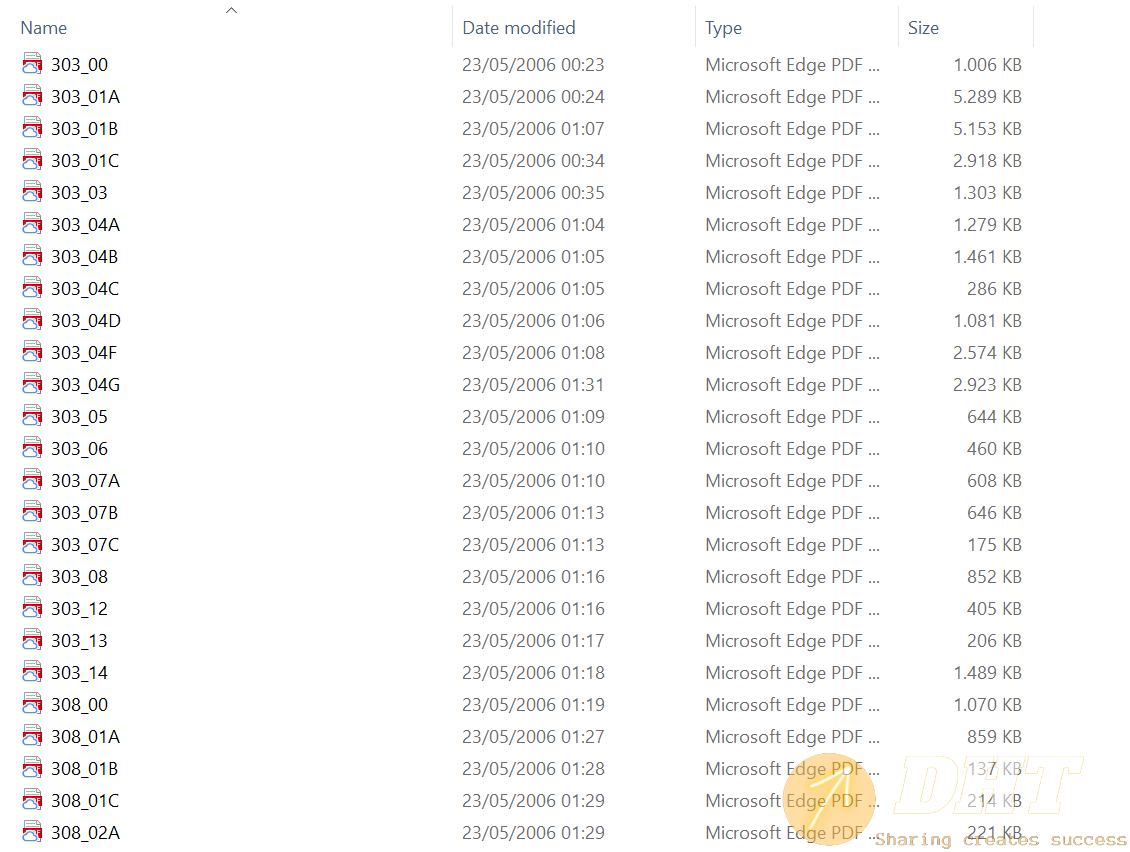Sort files by Date modified column header
Screen dimensions: 1130x852
click(519, 28)
